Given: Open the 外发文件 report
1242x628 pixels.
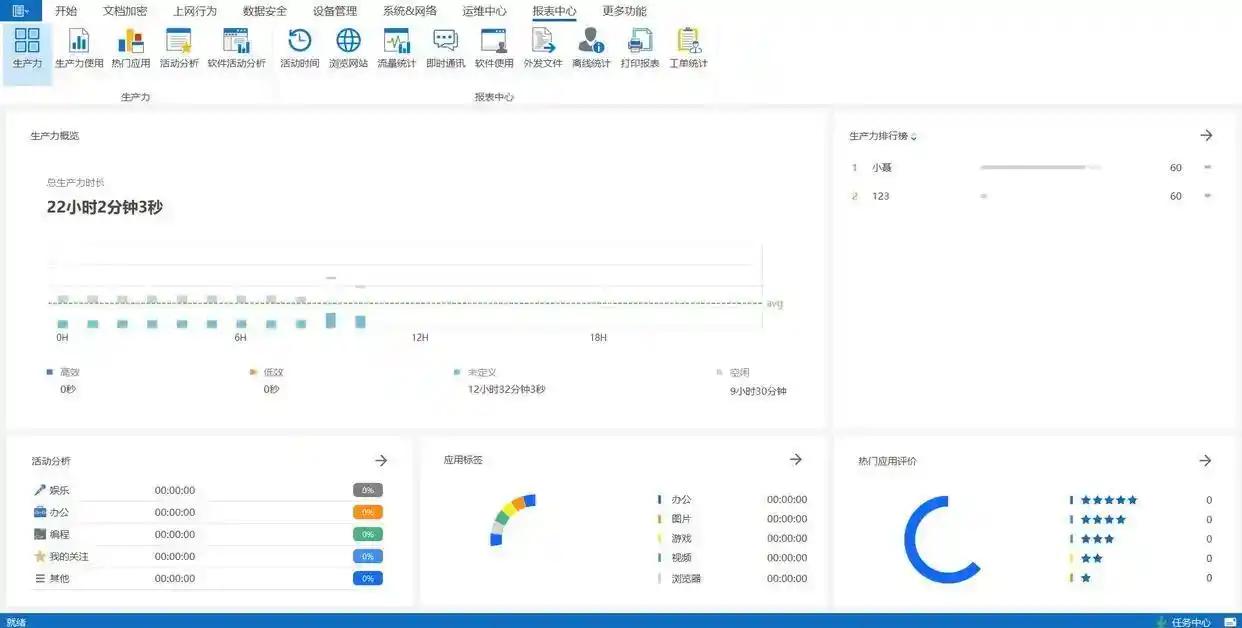Looking at the screenshot, I should click(543, 48).
